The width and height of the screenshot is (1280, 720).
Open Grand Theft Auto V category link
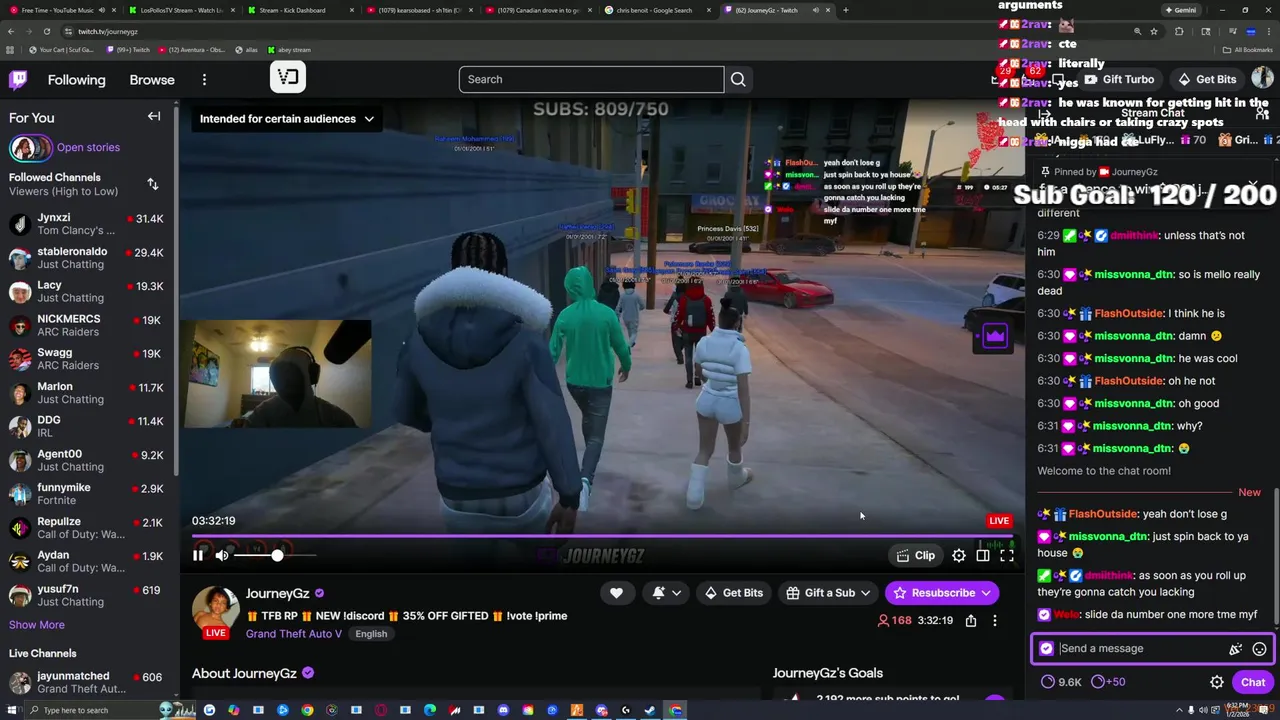pyautogui.click(x=294, y=634)
